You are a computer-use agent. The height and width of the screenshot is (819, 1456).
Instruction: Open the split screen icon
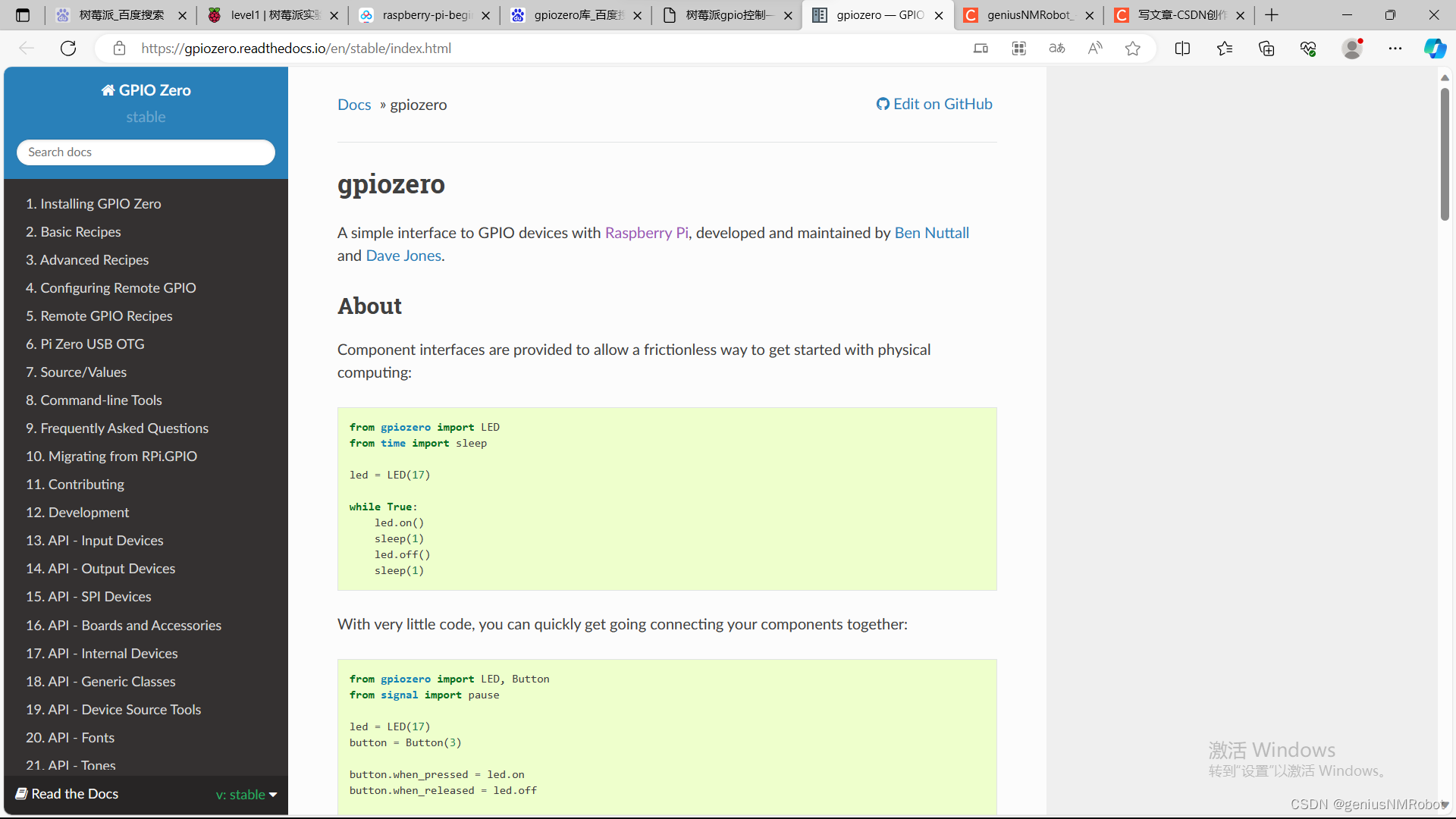tap(1182, 49)
